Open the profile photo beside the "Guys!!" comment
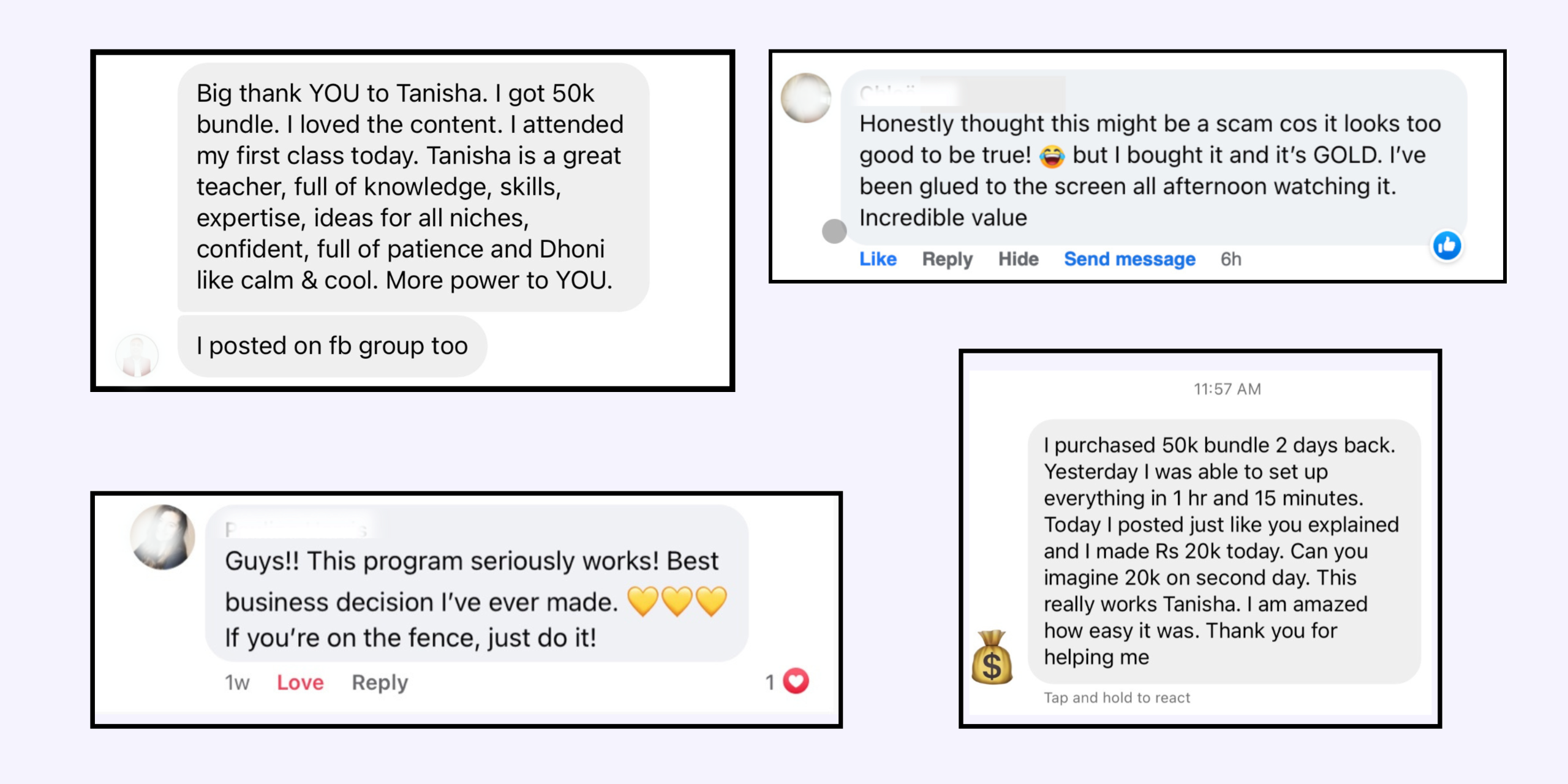Viewport: 1568px width, 784px height. pyautogui.click(x=162, y=537)
